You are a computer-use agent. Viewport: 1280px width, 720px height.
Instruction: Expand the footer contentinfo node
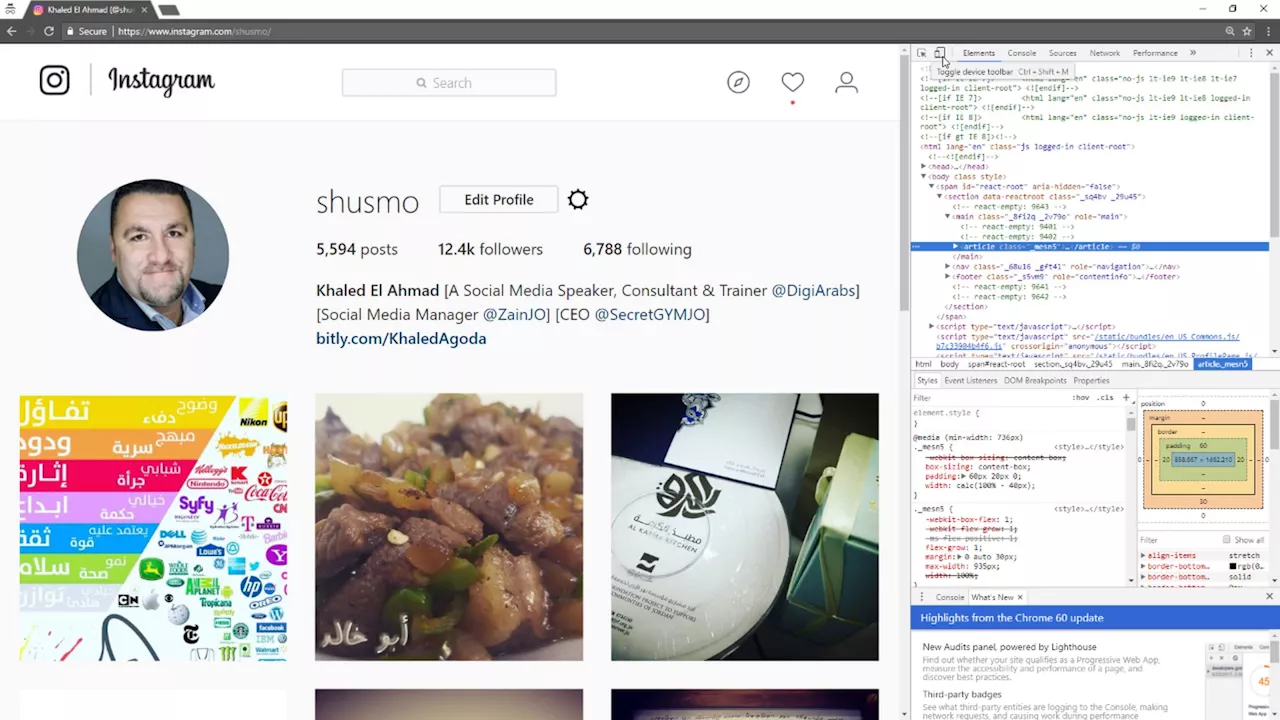(x=947, y=277)
